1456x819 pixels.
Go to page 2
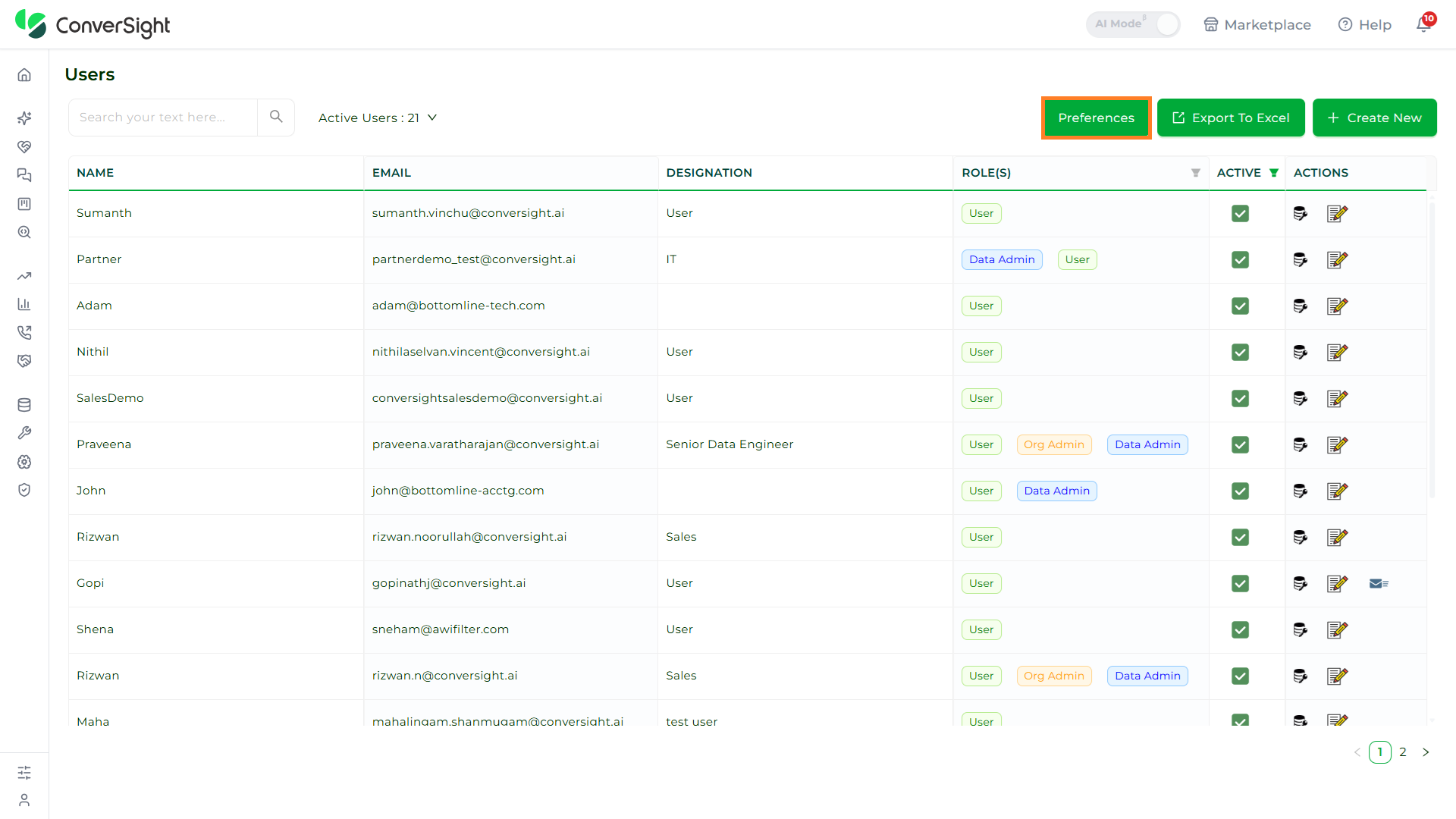click(x=1403, y=752)
